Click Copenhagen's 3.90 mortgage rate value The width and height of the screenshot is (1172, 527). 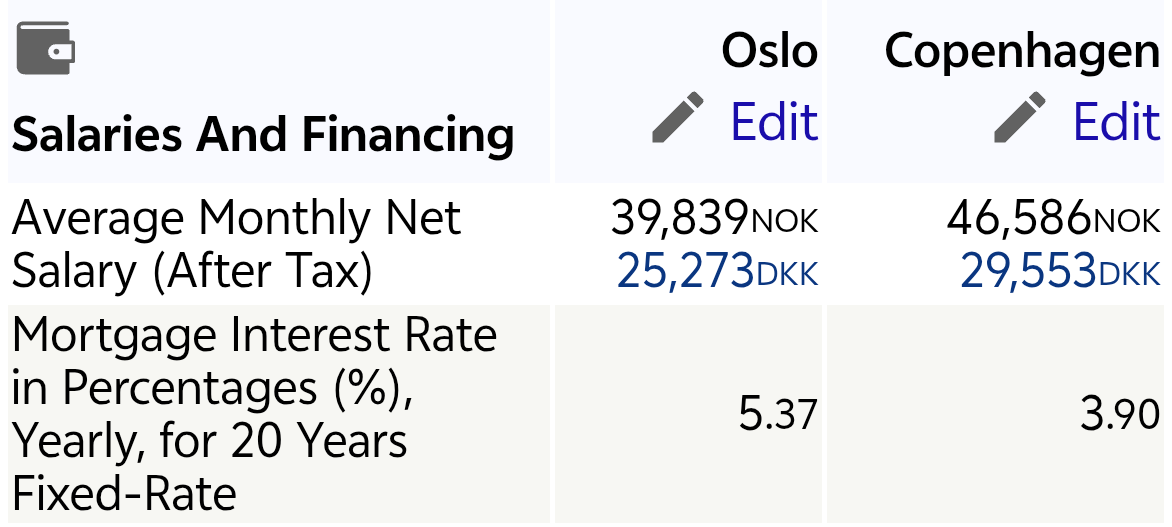point(1120,414)
